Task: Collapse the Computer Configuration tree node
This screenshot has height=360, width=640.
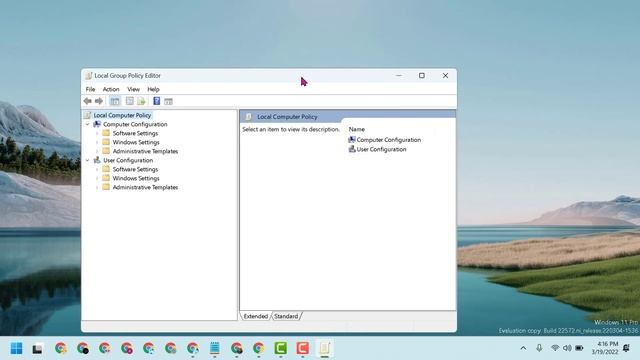Action: pyautogui.click(x=87, y=124)
